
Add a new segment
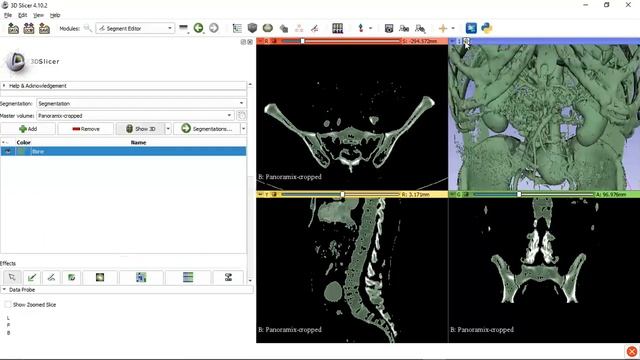(28, 129)
